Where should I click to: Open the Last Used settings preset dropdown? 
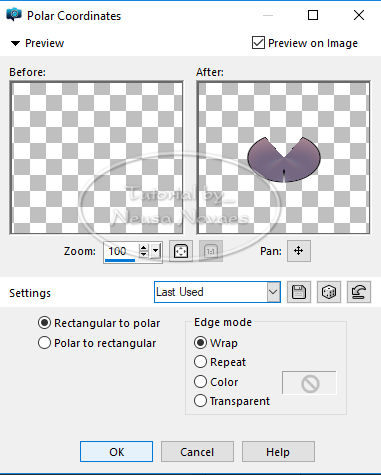click(x=217, y=292)
